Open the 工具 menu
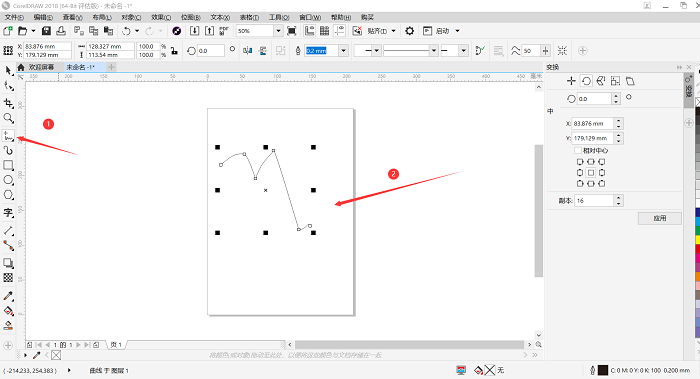Viewport: 700px width, 379px height. (279, 17)
